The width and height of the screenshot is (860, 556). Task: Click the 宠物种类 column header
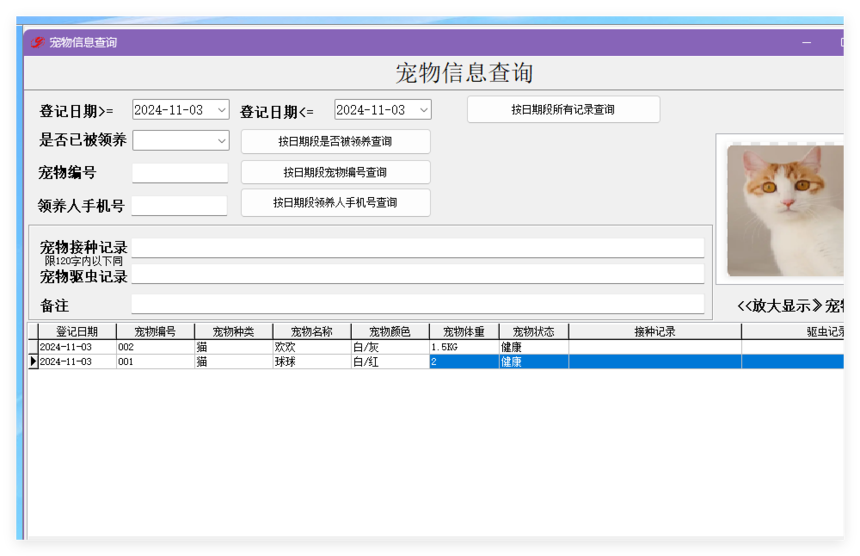tap(234, 331)
